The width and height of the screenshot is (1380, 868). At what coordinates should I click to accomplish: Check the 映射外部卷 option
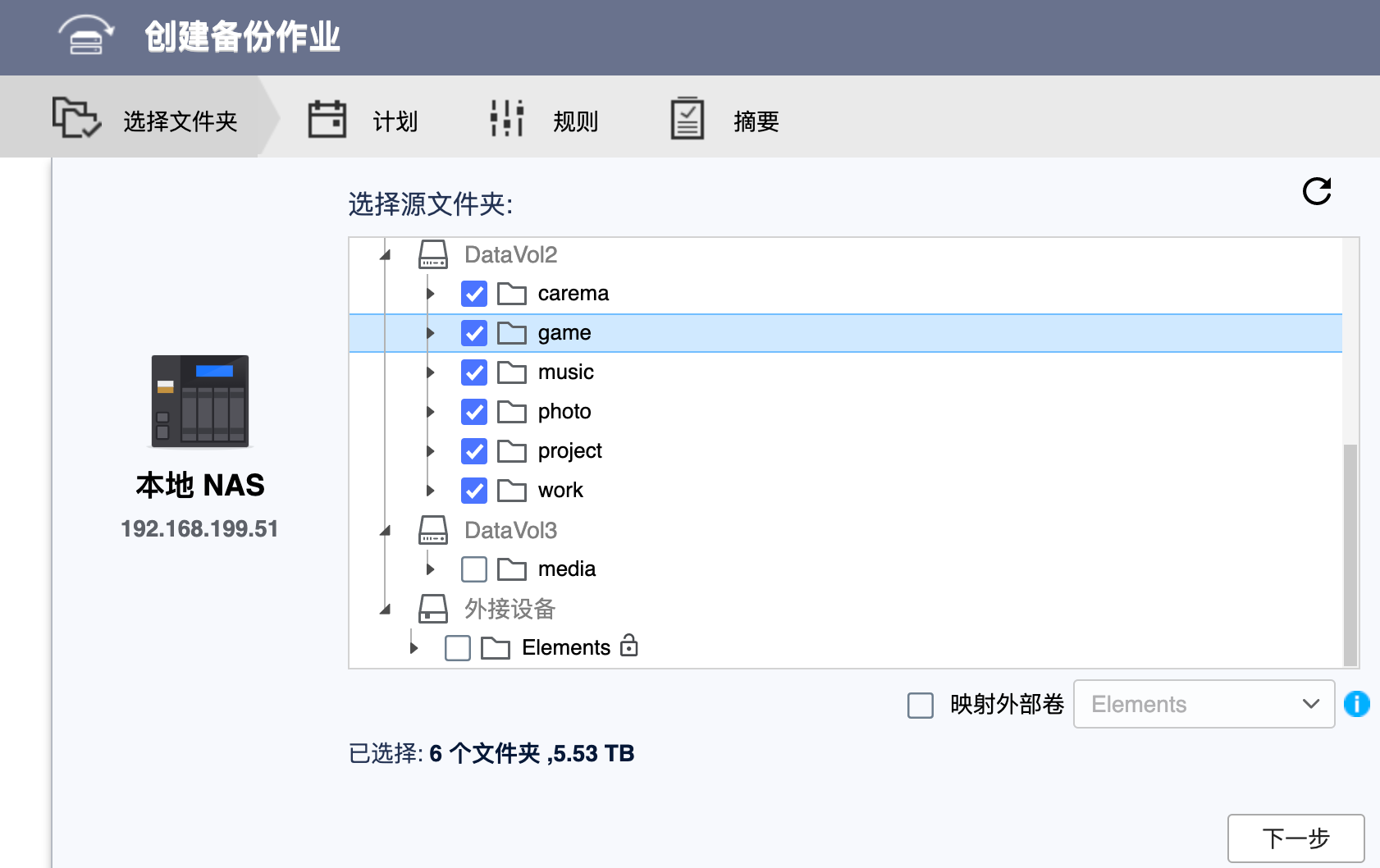(x=920, y=705)
